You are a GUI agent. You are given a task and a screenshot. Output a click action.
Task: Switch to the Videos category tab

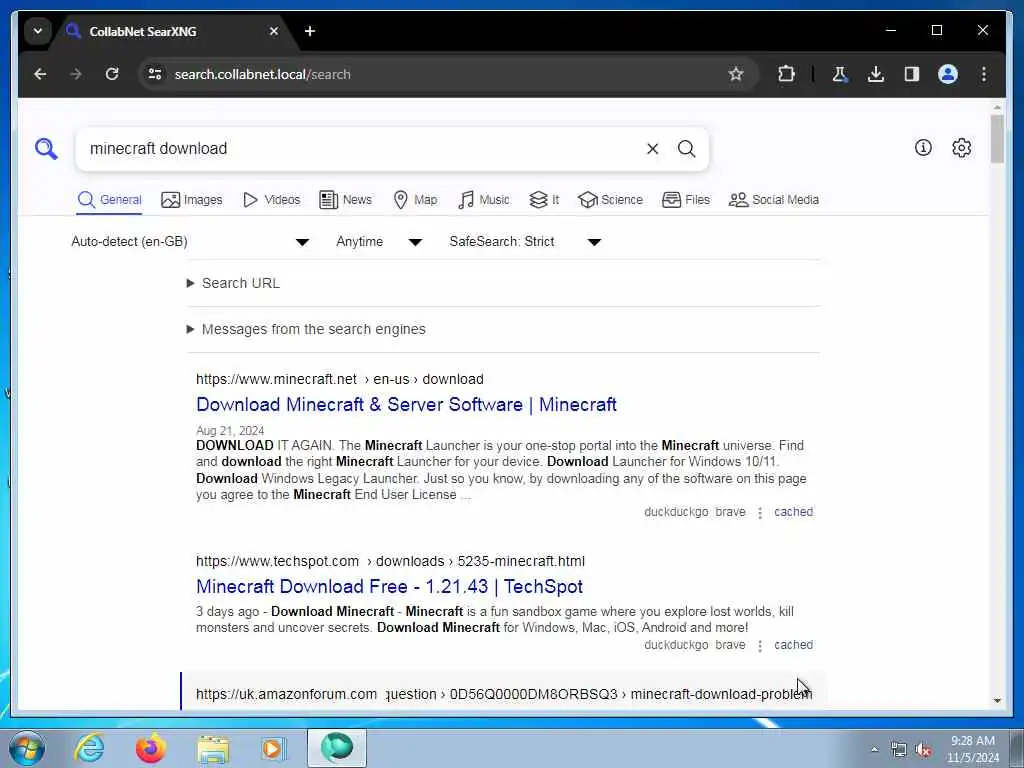point(272,200)
